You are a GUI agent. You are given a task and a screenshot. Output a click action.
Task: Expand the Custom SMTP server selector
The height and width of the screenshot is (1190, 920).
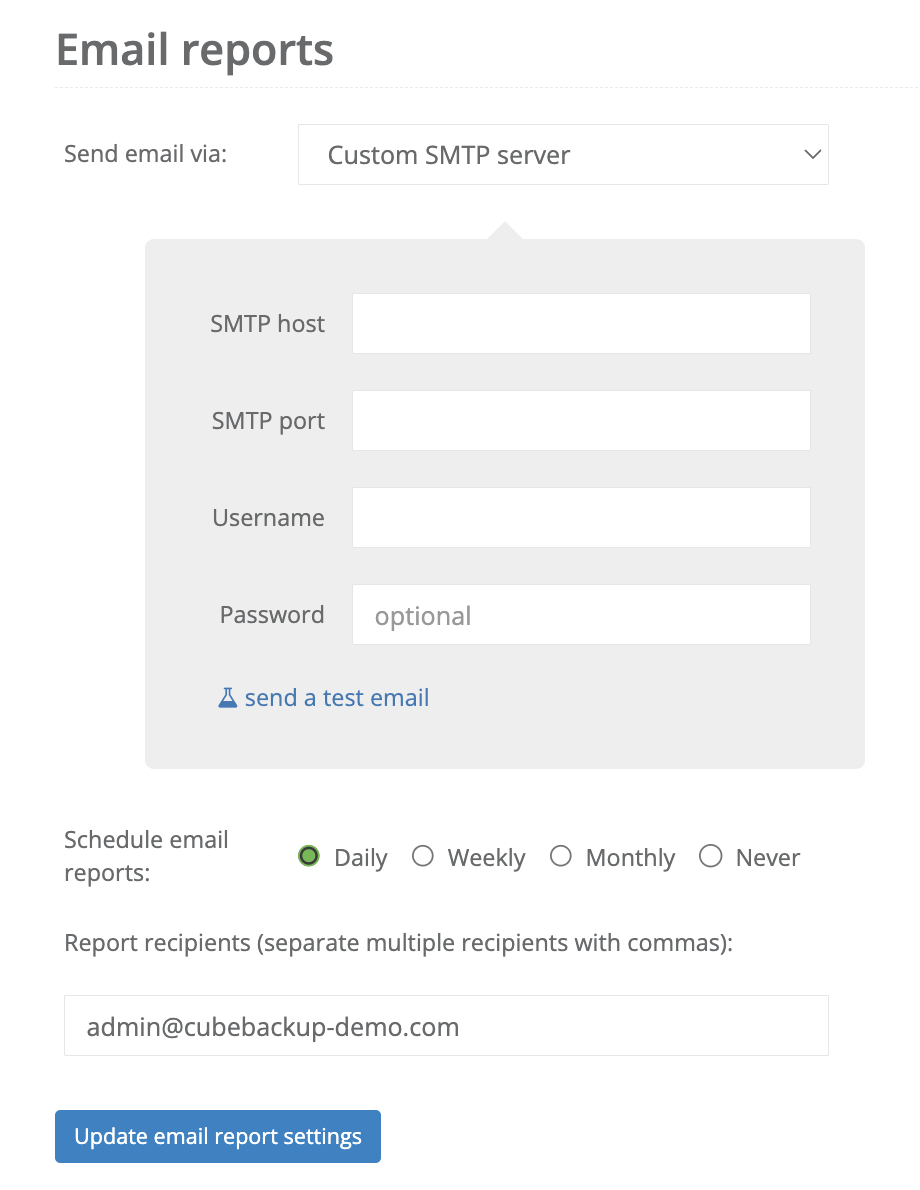563,155
